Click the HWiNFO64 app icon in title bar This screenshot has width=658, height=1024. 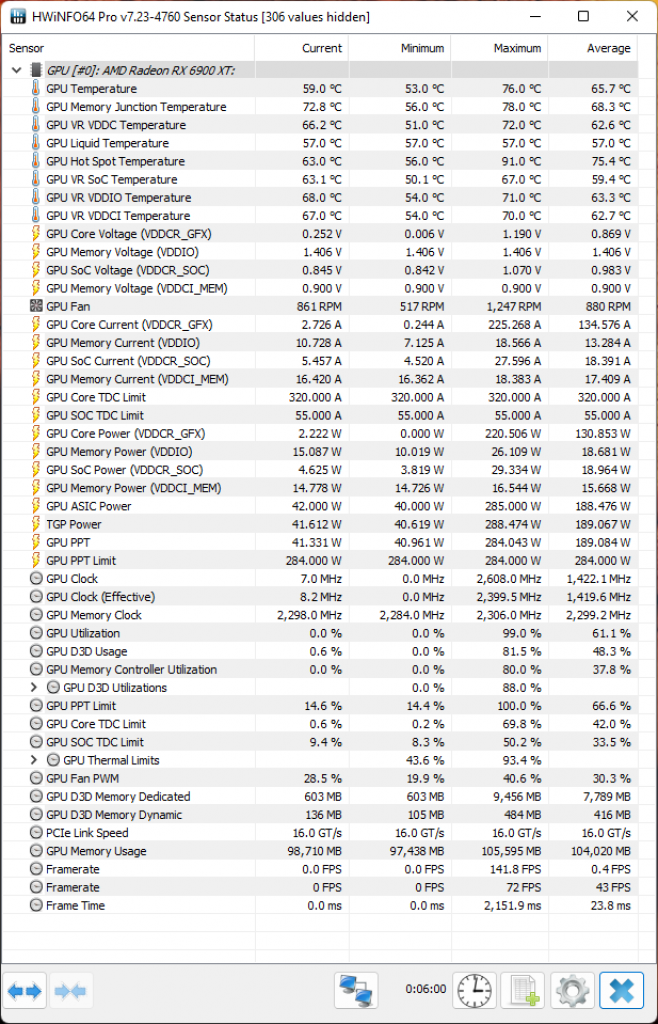(x=16, y=17)
